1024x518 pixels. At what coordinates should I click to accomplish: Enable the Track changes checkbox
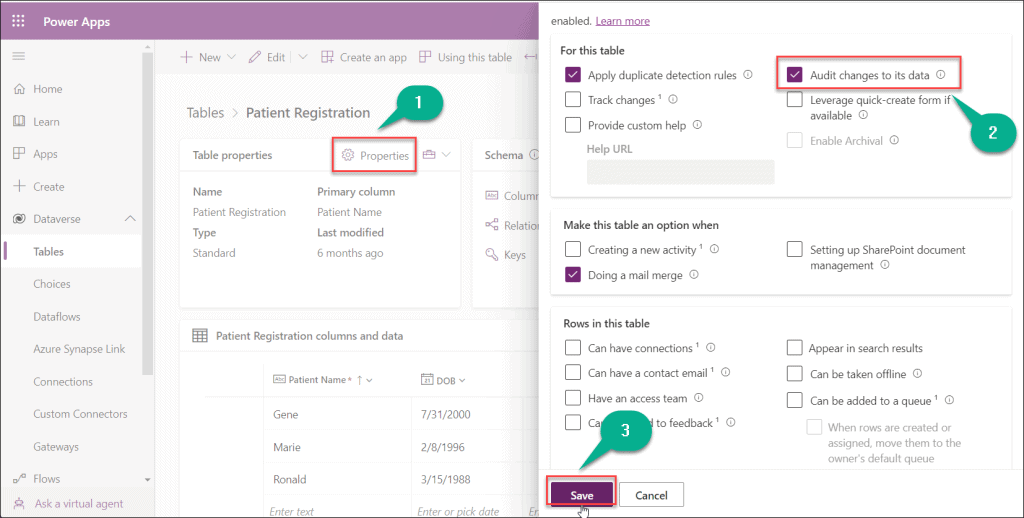[573, 99]
